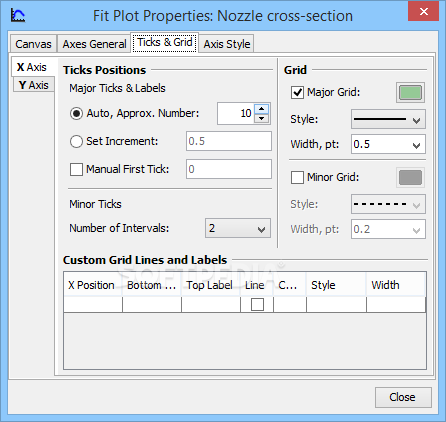Expand Number of Intervals dropdown
This screenshot has width=446, height=422.
(238, 228)
